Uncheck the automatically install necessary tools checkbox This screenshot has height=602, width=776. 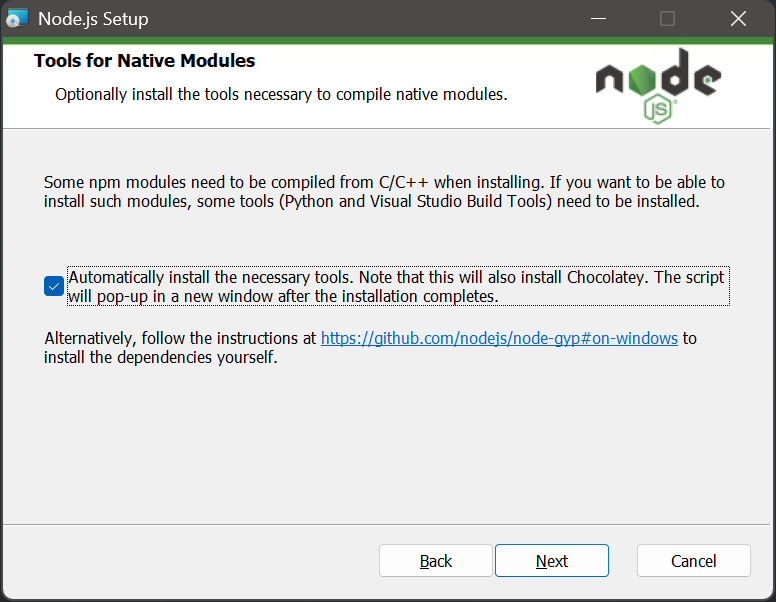point(53,286)
